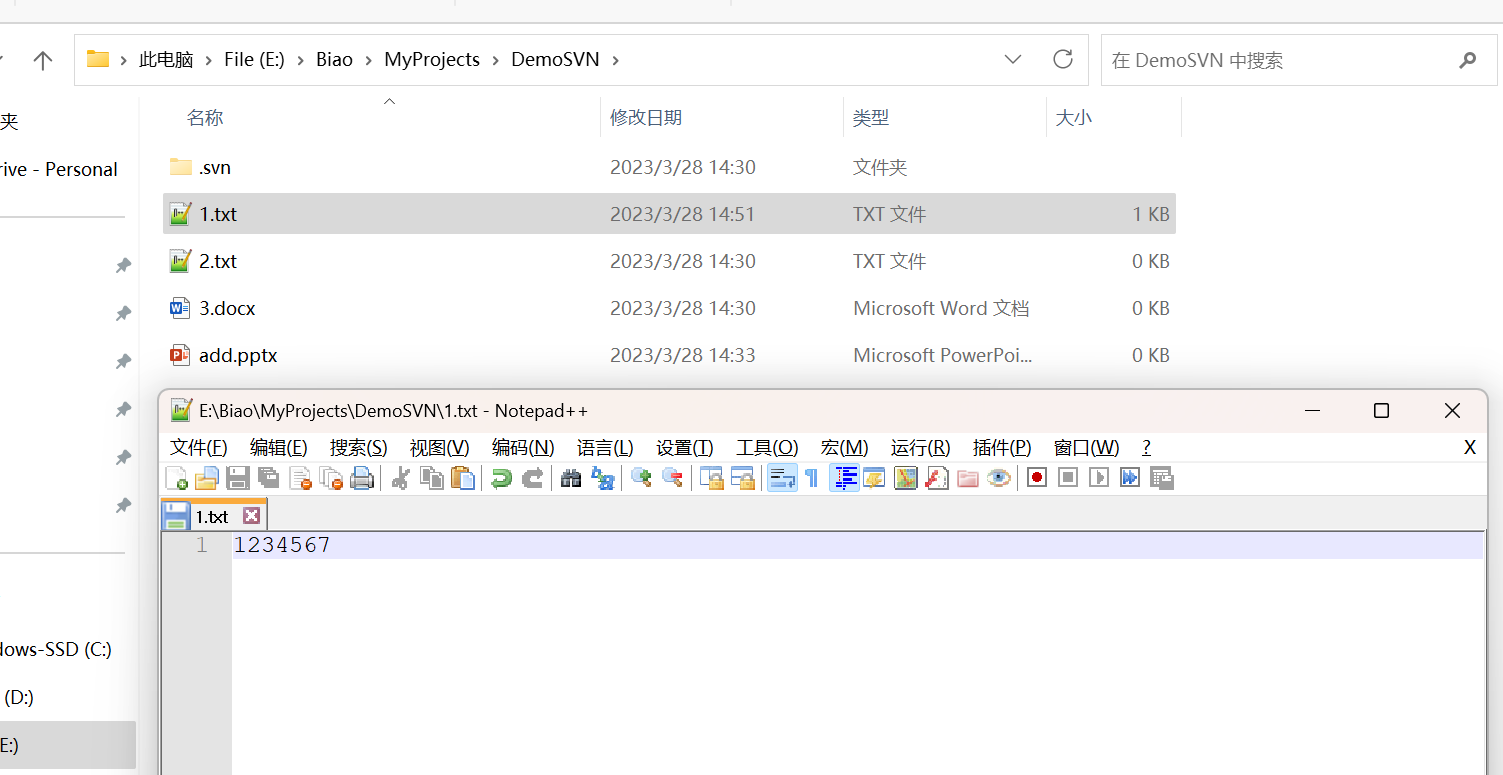Toggle synchronized vertical scrolling
The width and height of the screenshot is (1503, 775).
click(x=711, y=478)
